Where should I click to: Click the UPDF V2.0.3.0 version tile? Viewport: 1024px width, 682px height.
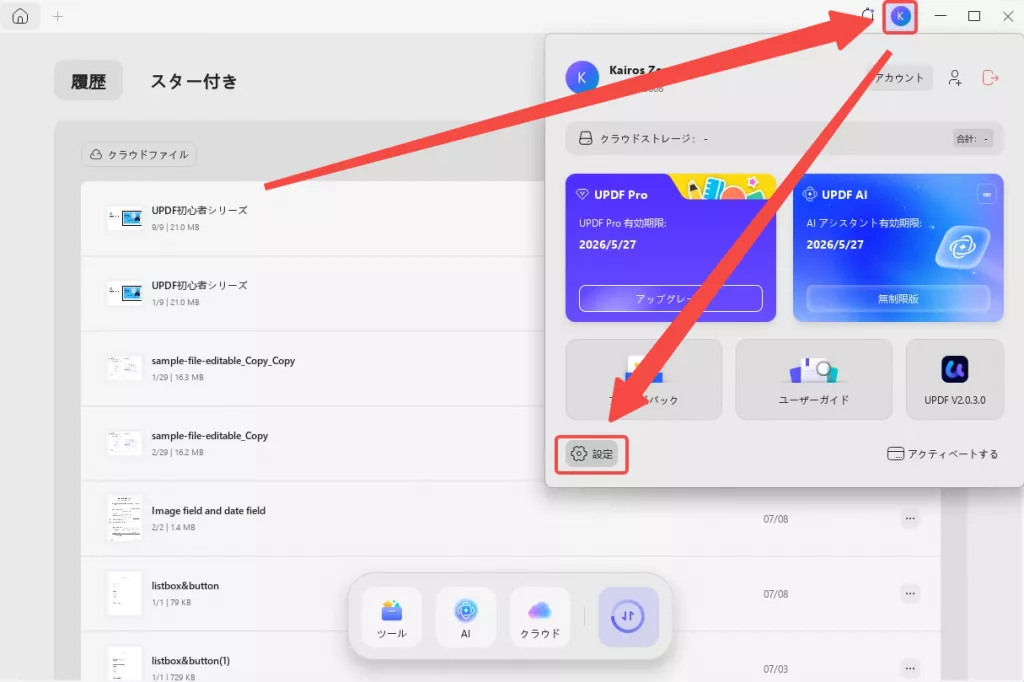[x=954, y=380]
